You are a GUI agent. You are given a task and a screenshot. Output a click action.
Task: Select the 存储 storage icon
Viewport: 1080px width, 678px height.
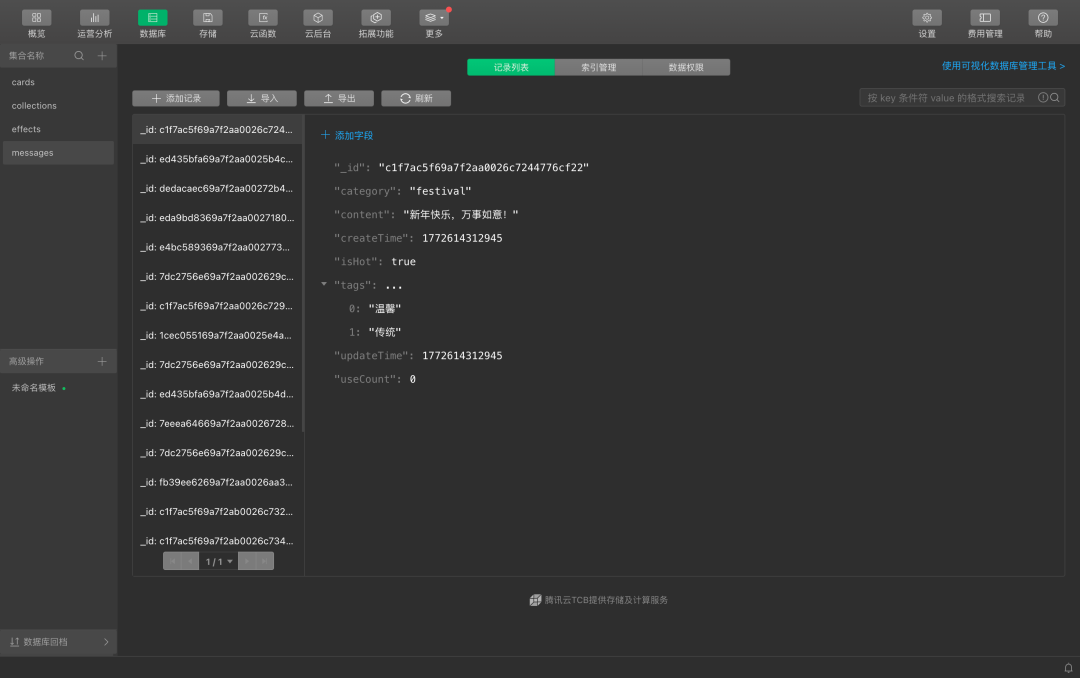(207, 18)
